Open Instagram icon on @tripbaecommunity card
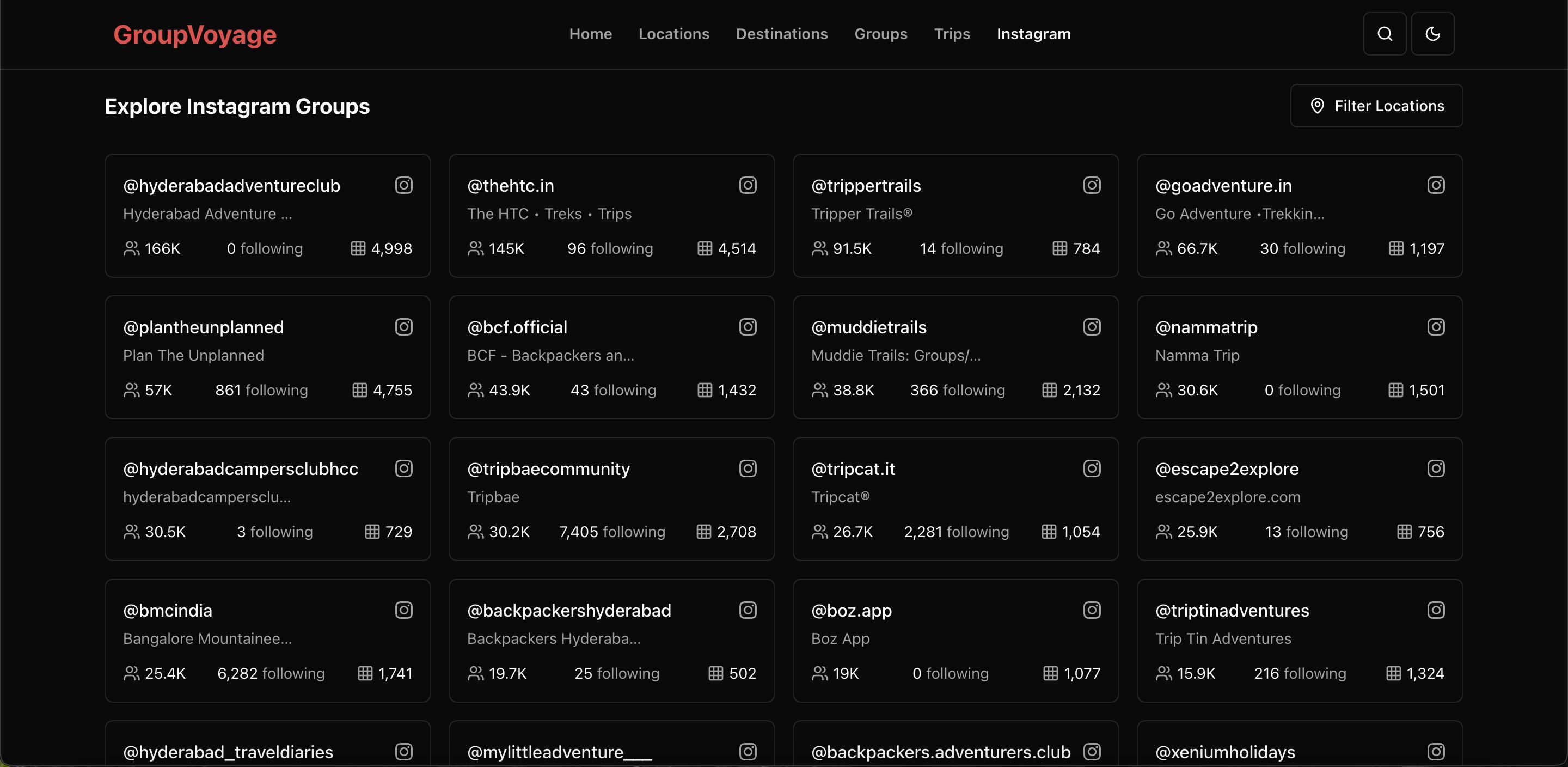This screenshot has width=1568, height=767. [x=748, y=468]
